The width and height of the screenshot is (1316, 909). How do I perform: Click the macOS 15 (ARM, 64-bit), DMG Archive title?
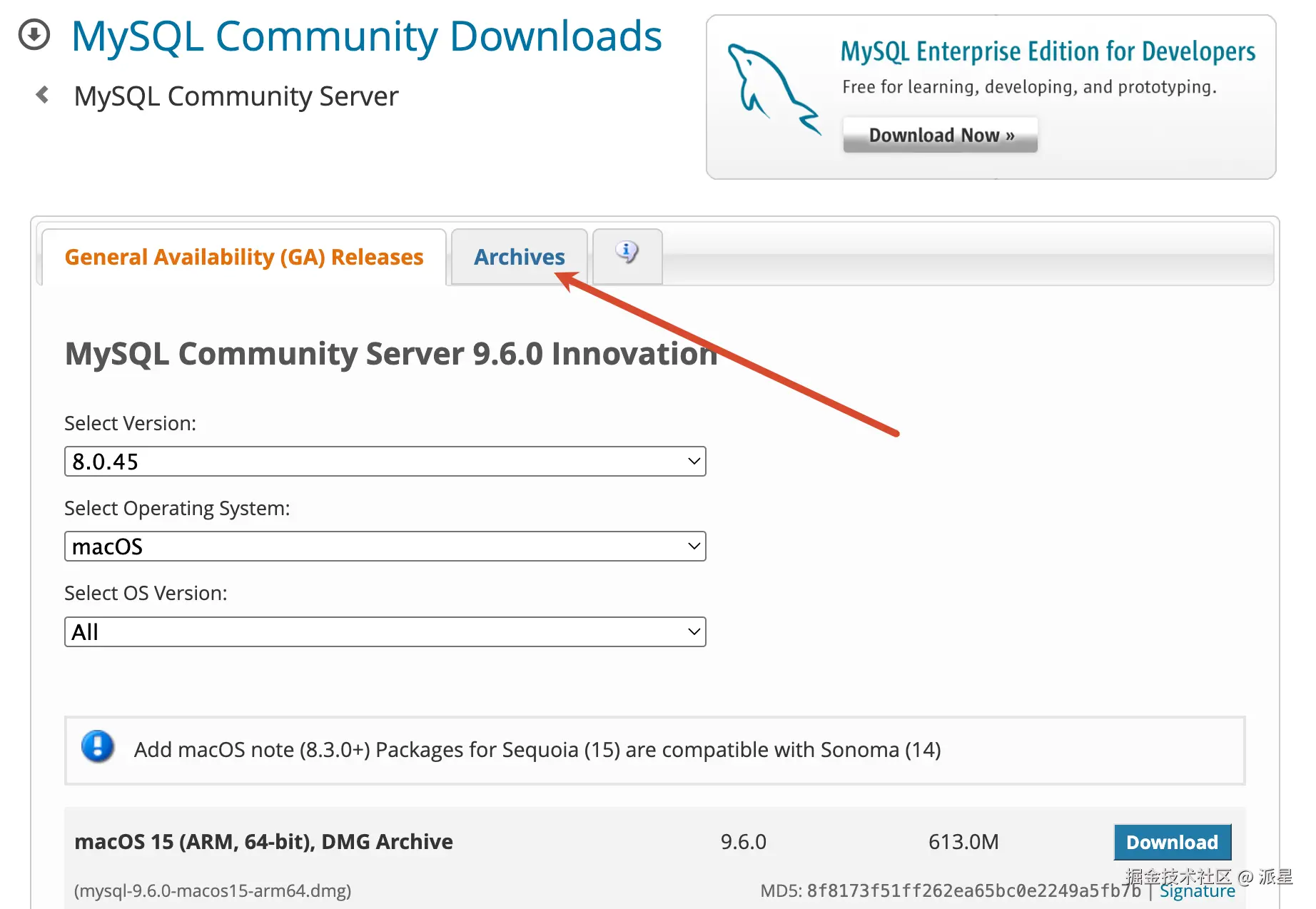click(263, 842)
